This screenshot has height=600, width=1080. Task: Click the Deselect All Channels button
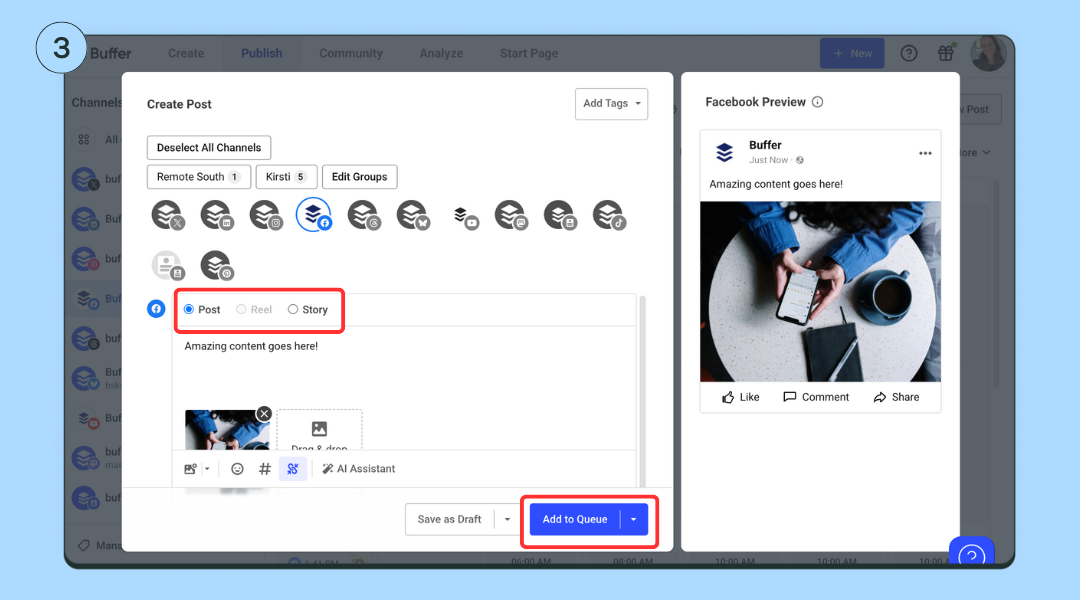(x=208, y=147)
